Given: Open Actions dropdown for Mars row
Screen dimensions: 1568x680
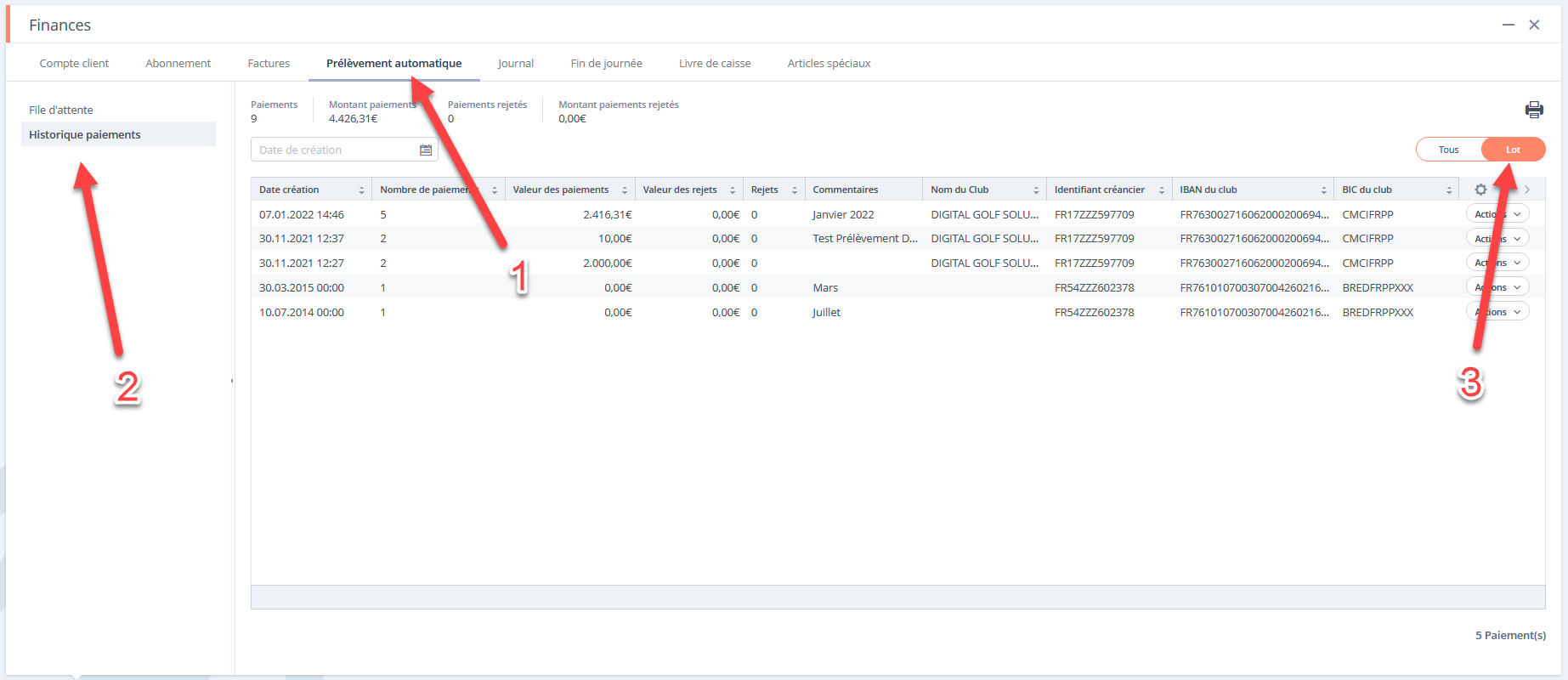Looking at the screenshot, I should click(1497, 287).
